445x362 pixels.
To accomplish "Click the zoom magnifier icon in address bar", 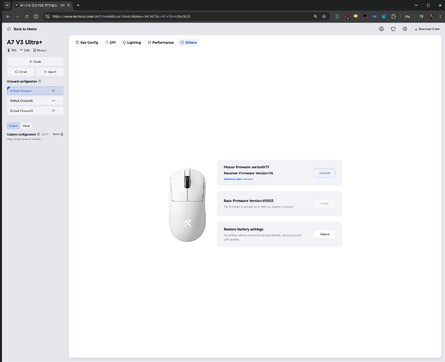I will (315, 16).
